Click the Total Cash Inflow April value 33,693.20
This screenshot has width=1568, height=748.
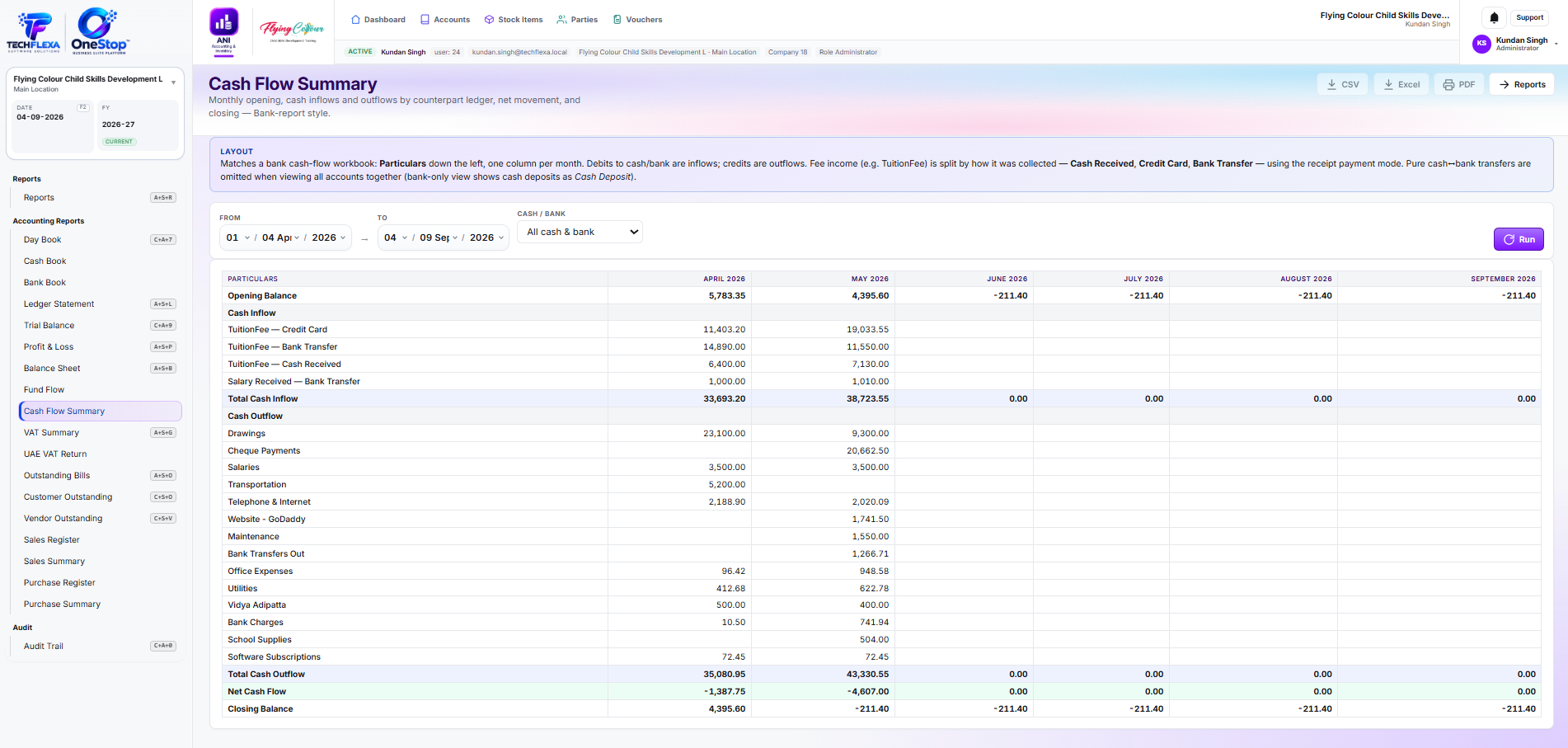[x=724, y=399]
